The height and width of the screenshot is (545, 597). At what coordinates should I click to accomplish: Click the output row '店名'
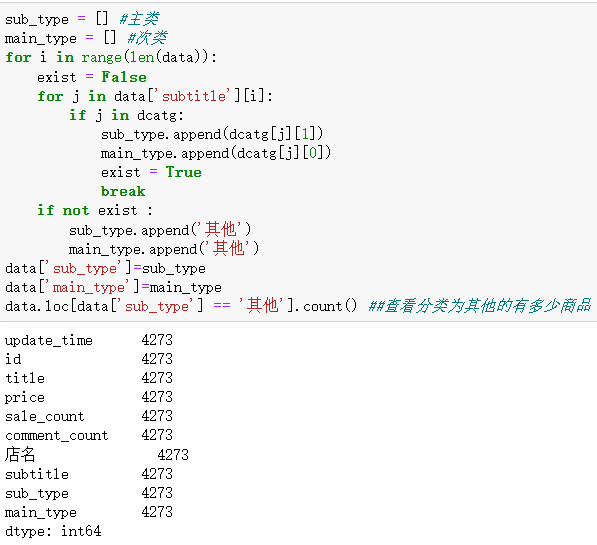click(x=97, y=454)
